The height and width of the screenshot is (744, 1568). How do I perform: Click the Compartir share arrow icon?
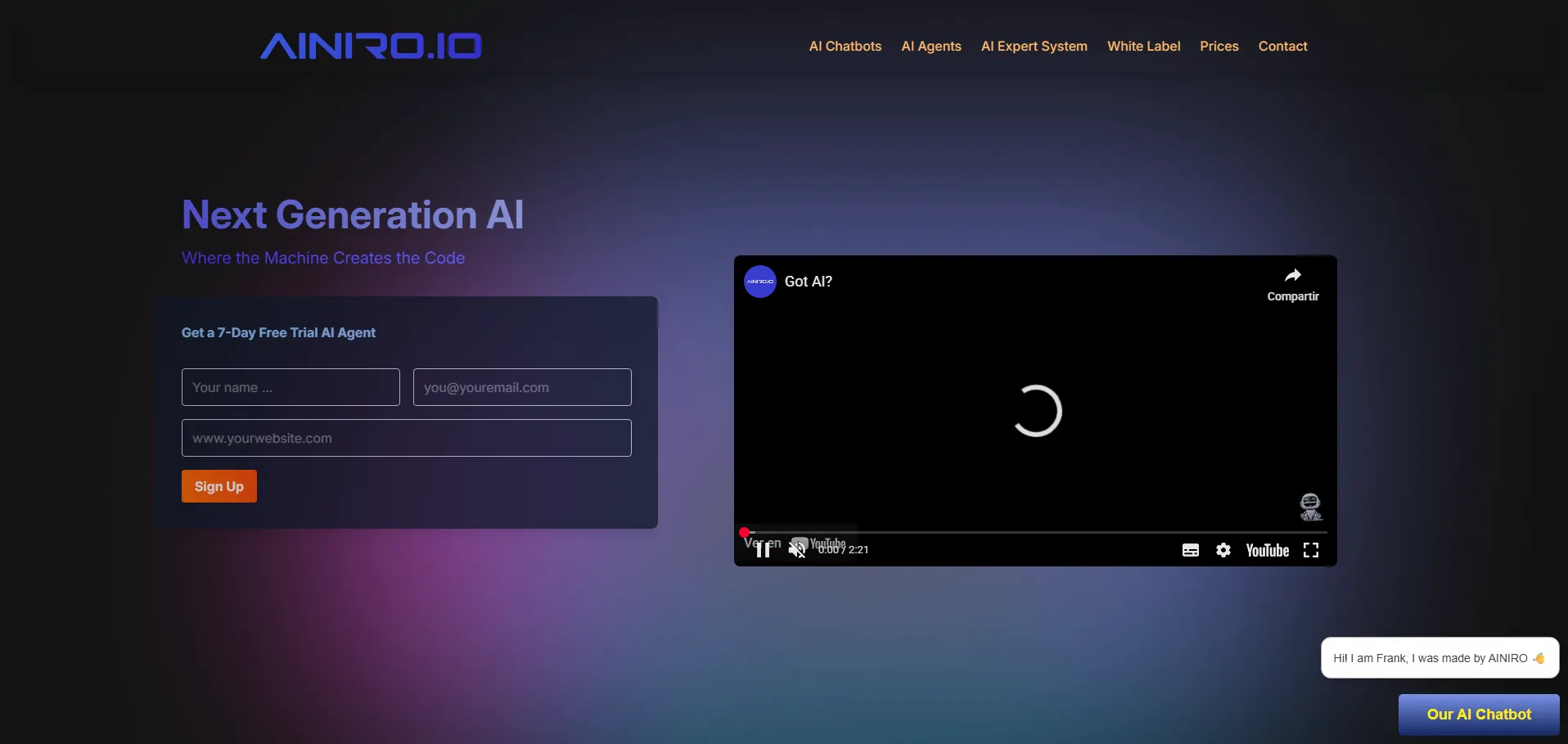[x=1292, y=276]
